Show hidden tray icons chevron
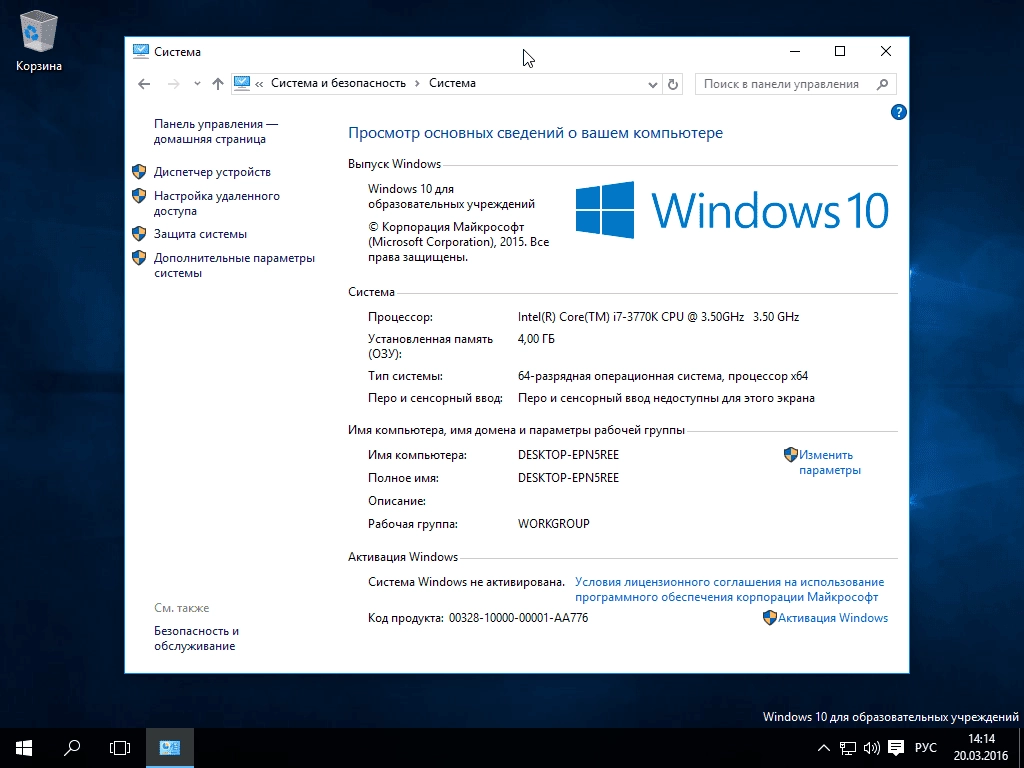This screenshot has height=768, width=1024. click(824, 748)
